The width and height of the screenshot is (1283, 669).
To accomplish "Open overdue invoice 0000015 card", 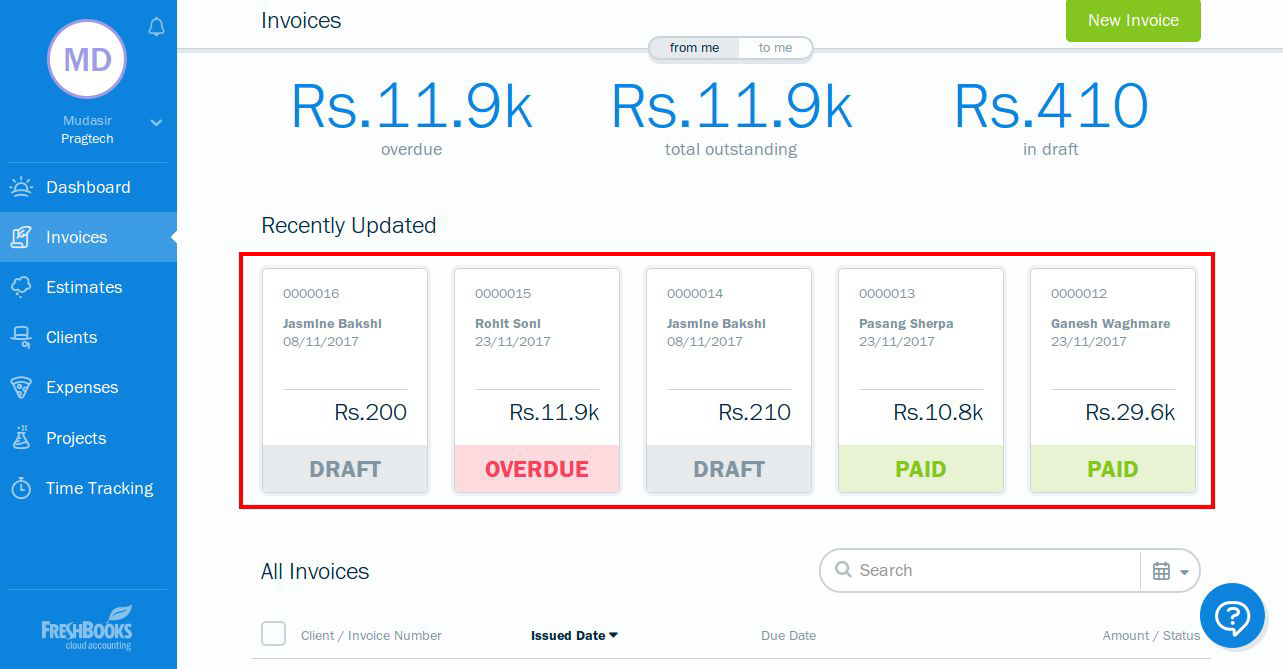I will click(x=537, y=380).
